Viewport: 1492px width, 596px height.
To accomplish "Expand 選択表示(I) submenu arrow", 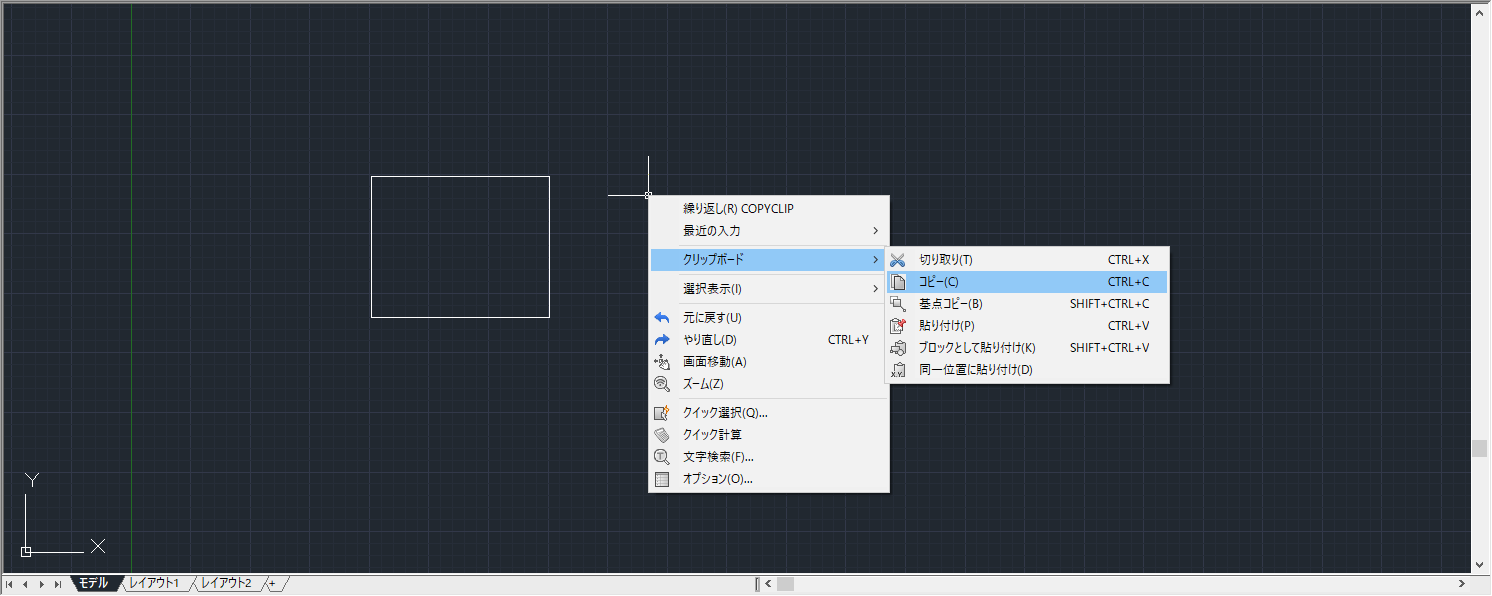I will 875,289.
